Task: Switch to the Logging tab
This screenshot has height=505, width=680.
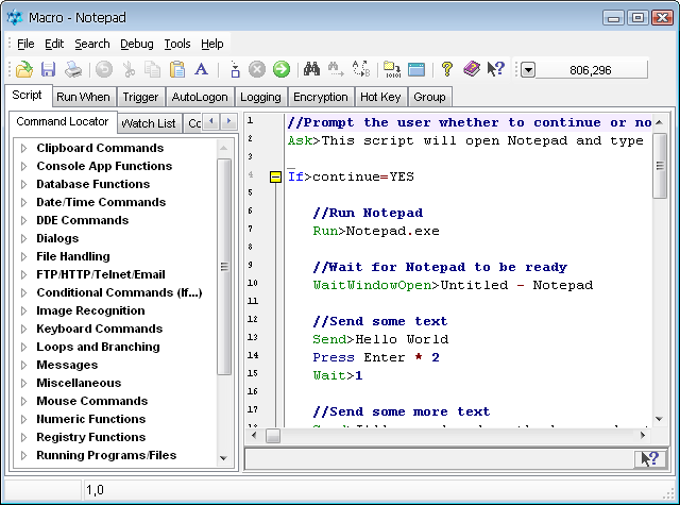Action: coord(261,97)
